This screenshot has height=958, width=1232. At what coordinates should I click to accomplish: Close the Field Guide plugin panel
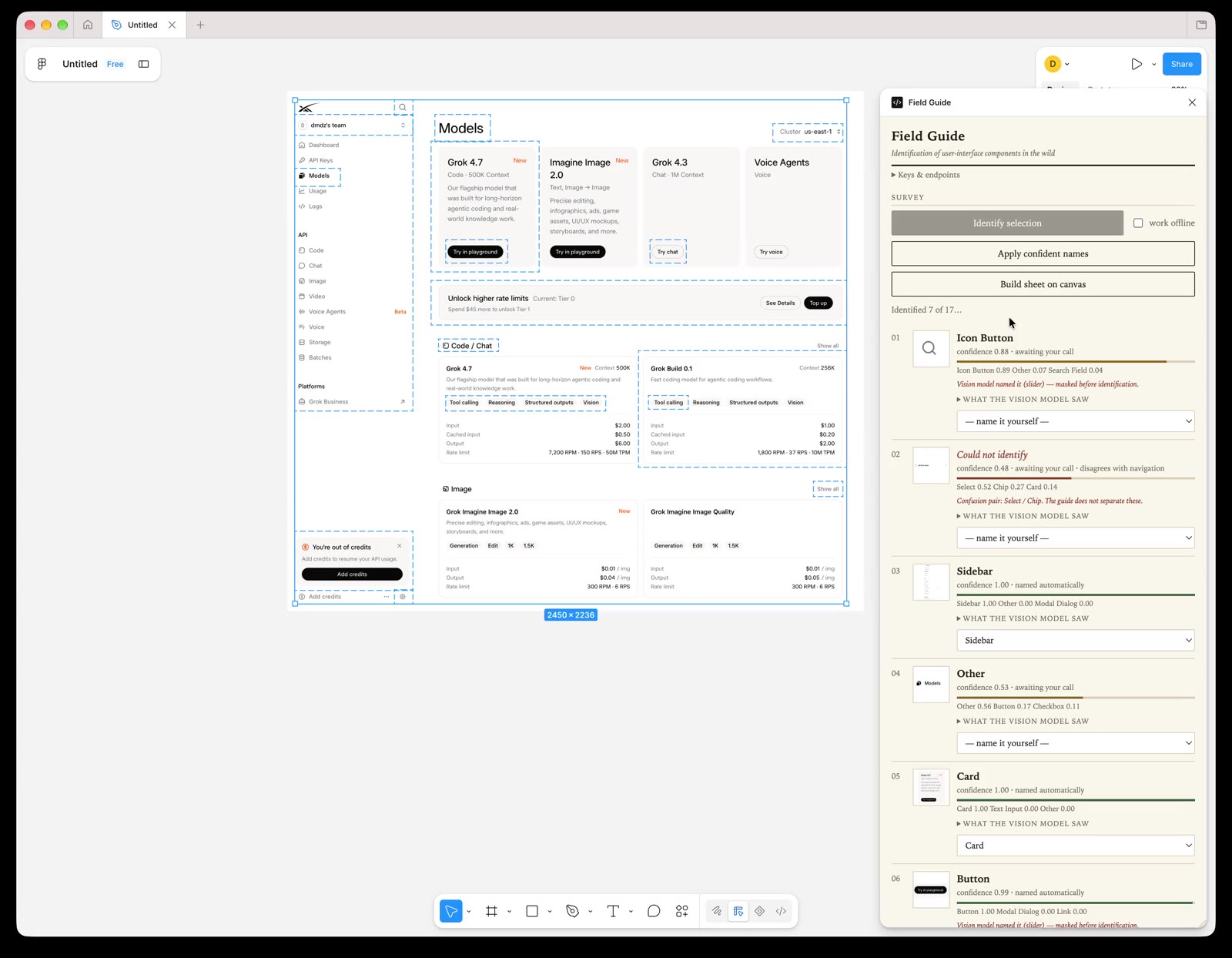click(x=1192, y=102)
